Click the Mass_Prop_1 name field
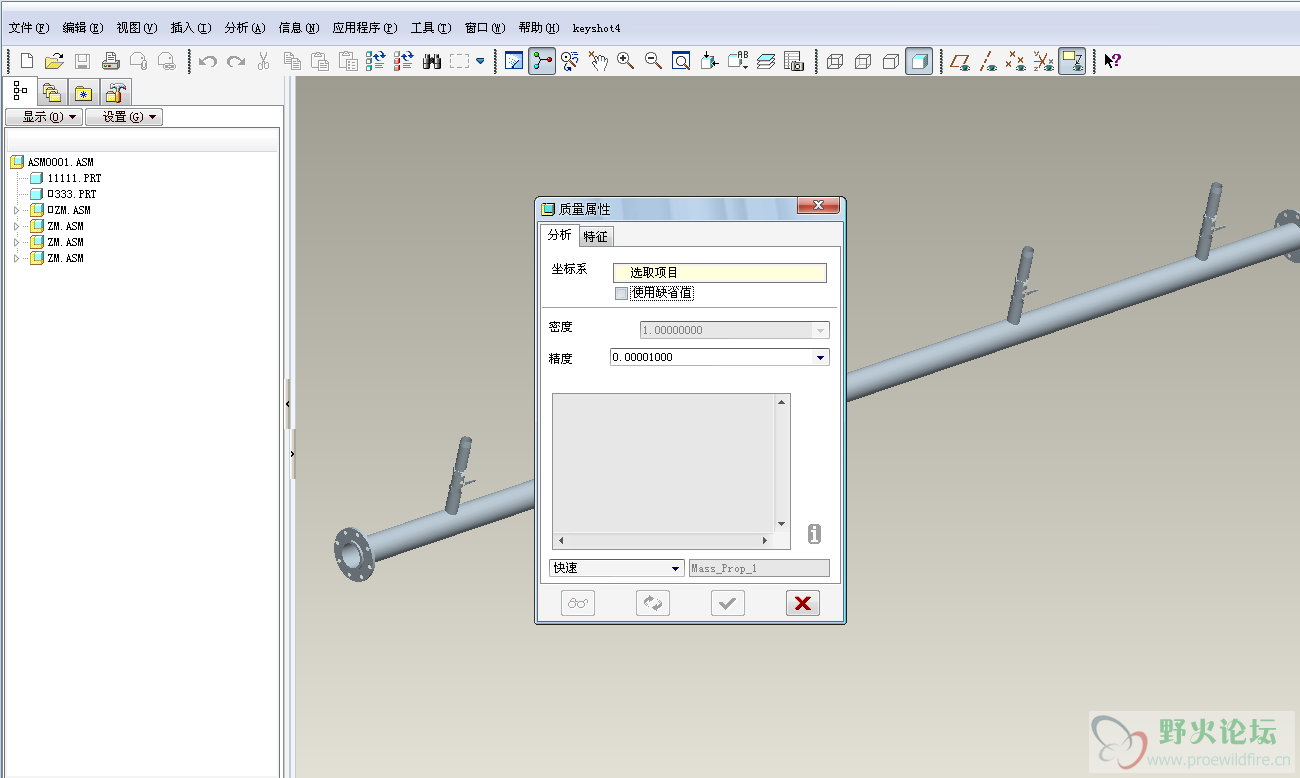 (759, 568)
